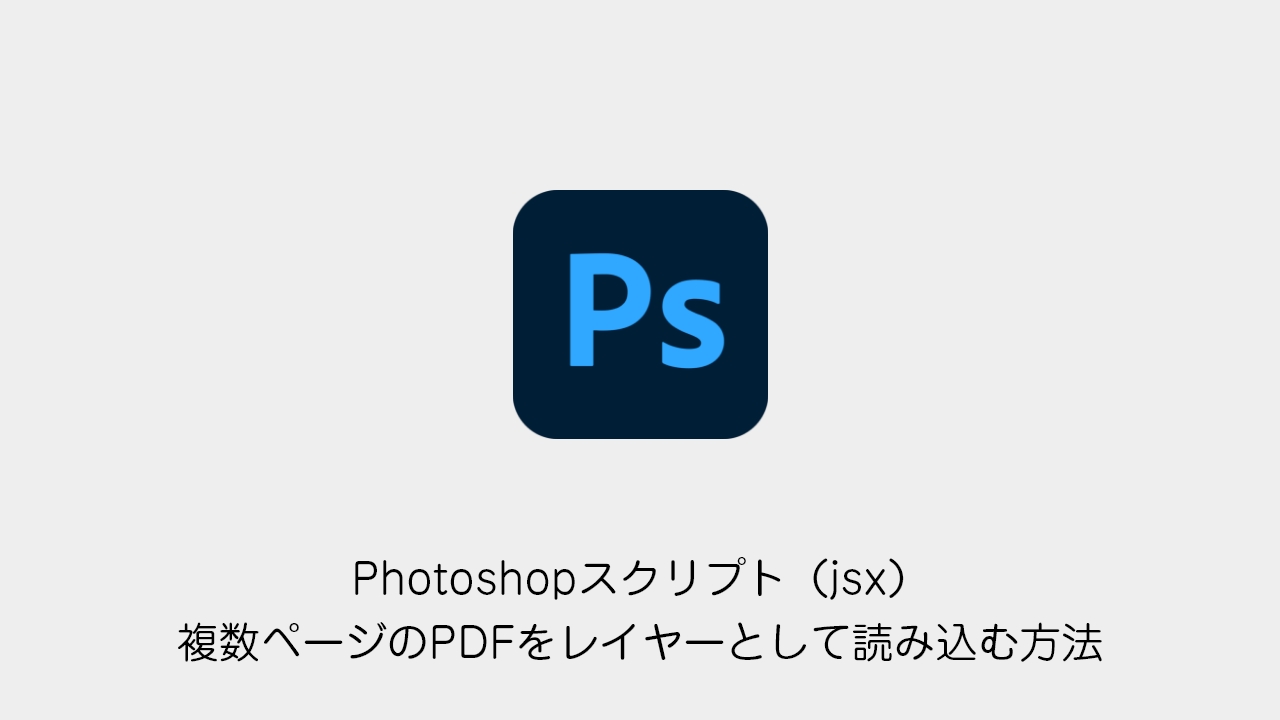Click the 方法 text ending the title

click(1060, 643)
